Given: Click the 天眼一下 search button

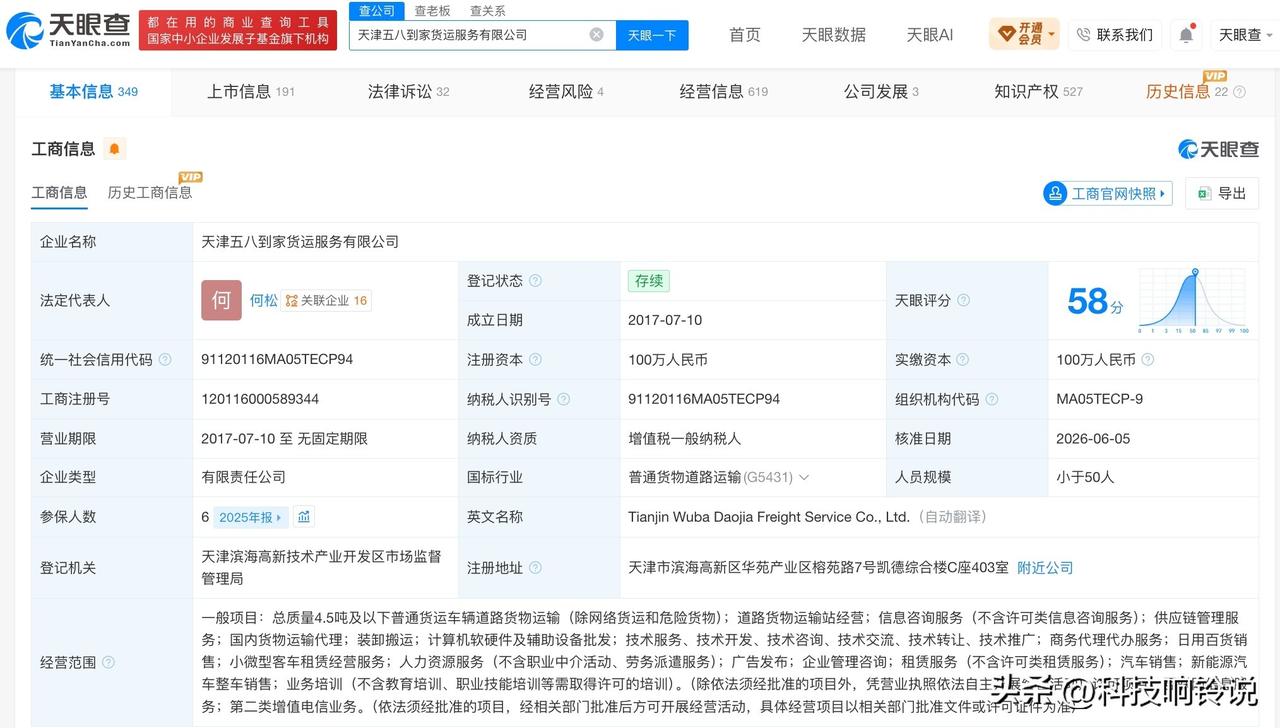Looking at the screenshot, I should (x=652, y=35).
